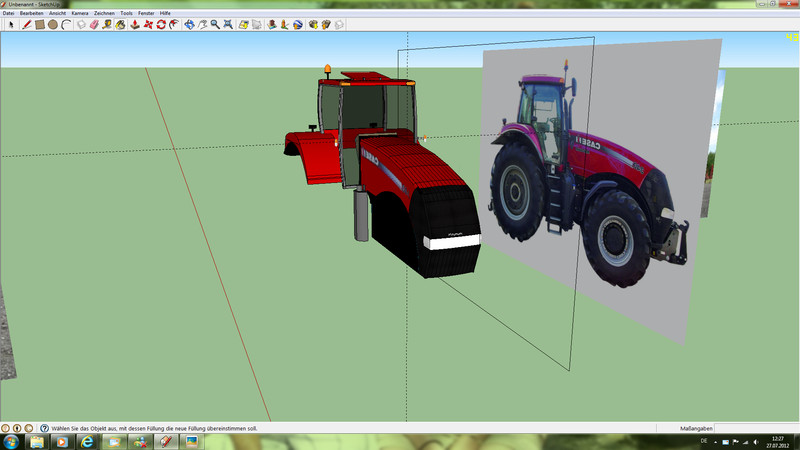Select the Circle tool

pyautogui.click(x=53, y=24)
